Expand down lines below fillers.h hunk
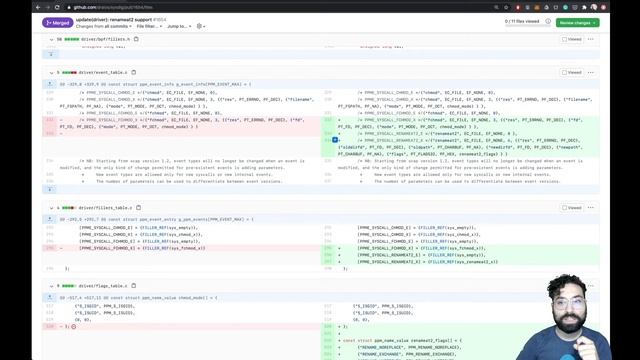 [x=51, y=54]
